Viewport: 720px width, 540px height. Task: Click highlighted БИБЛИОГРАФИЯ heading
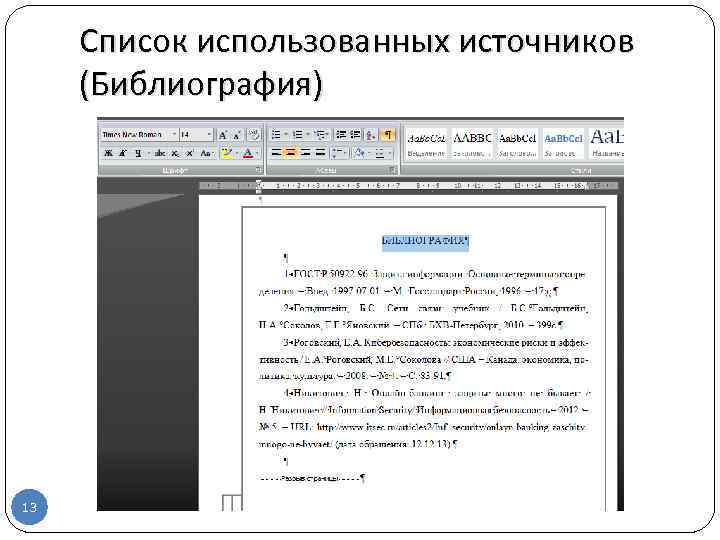pyautogui.click(x=425, y=241)
